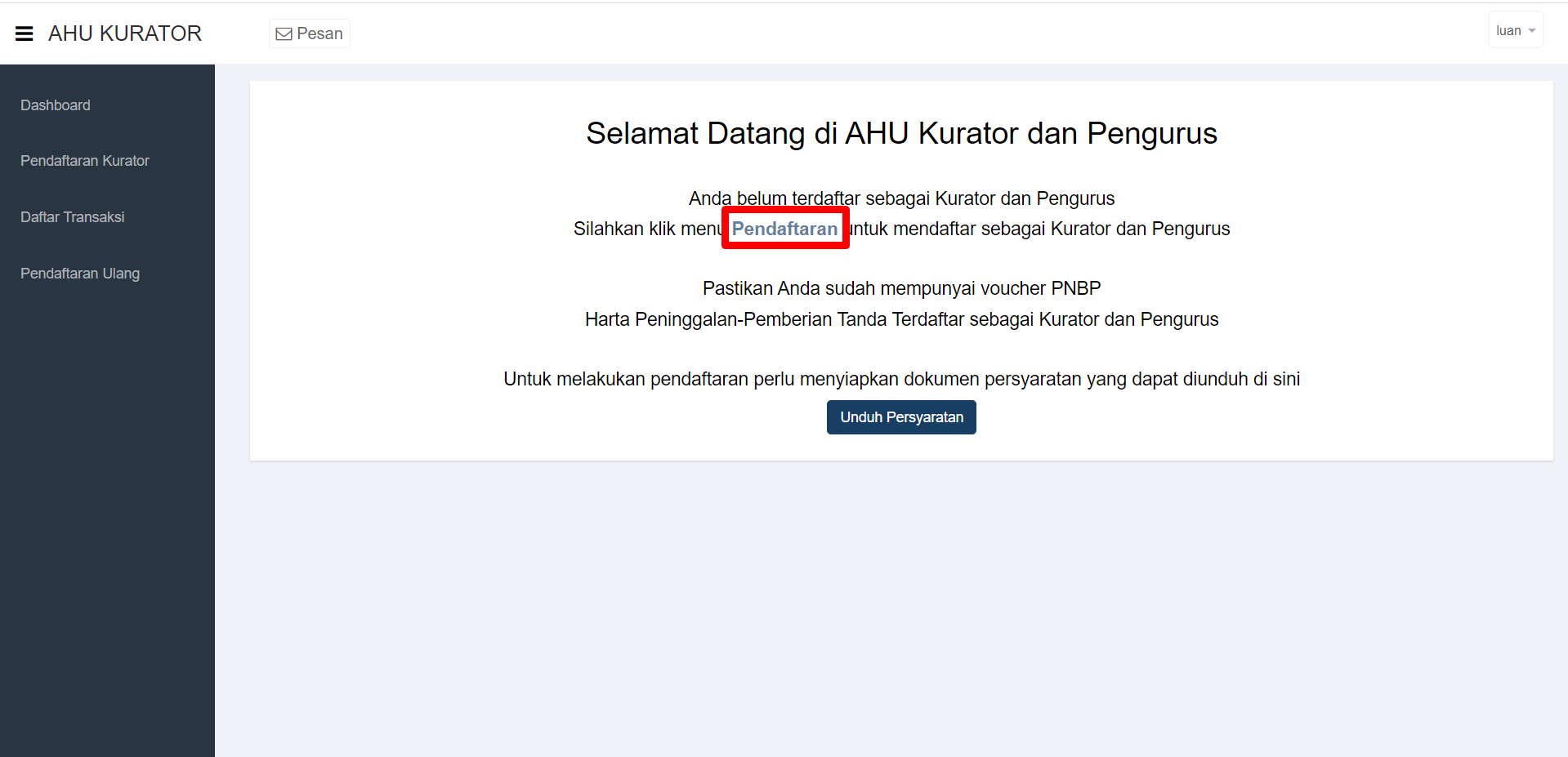Click the voucher PNBP reminder line

click(901, 288)
